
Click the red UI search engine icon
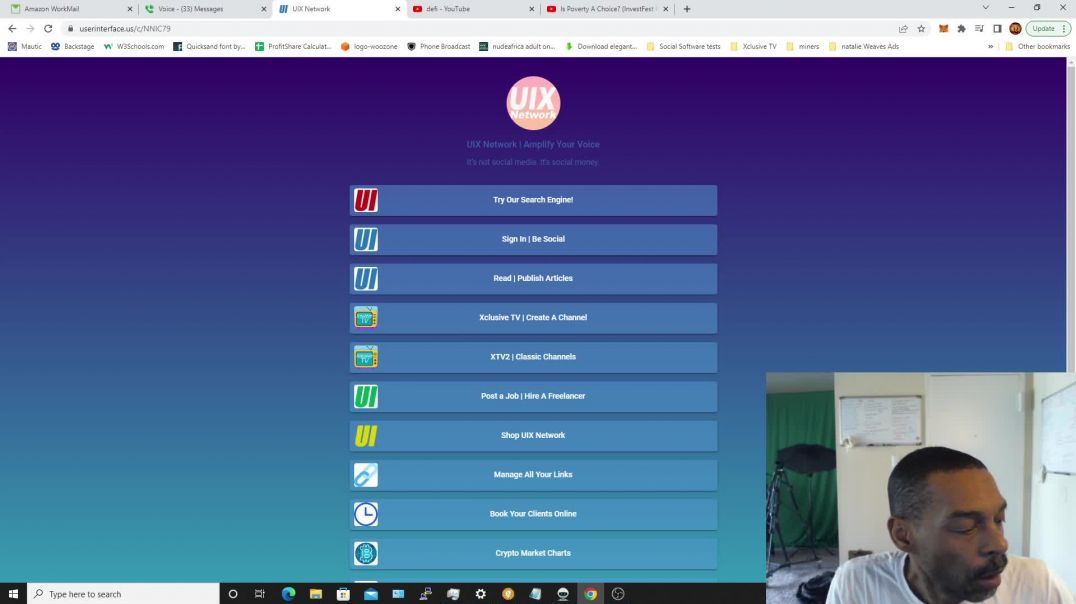tap(366, 200)
